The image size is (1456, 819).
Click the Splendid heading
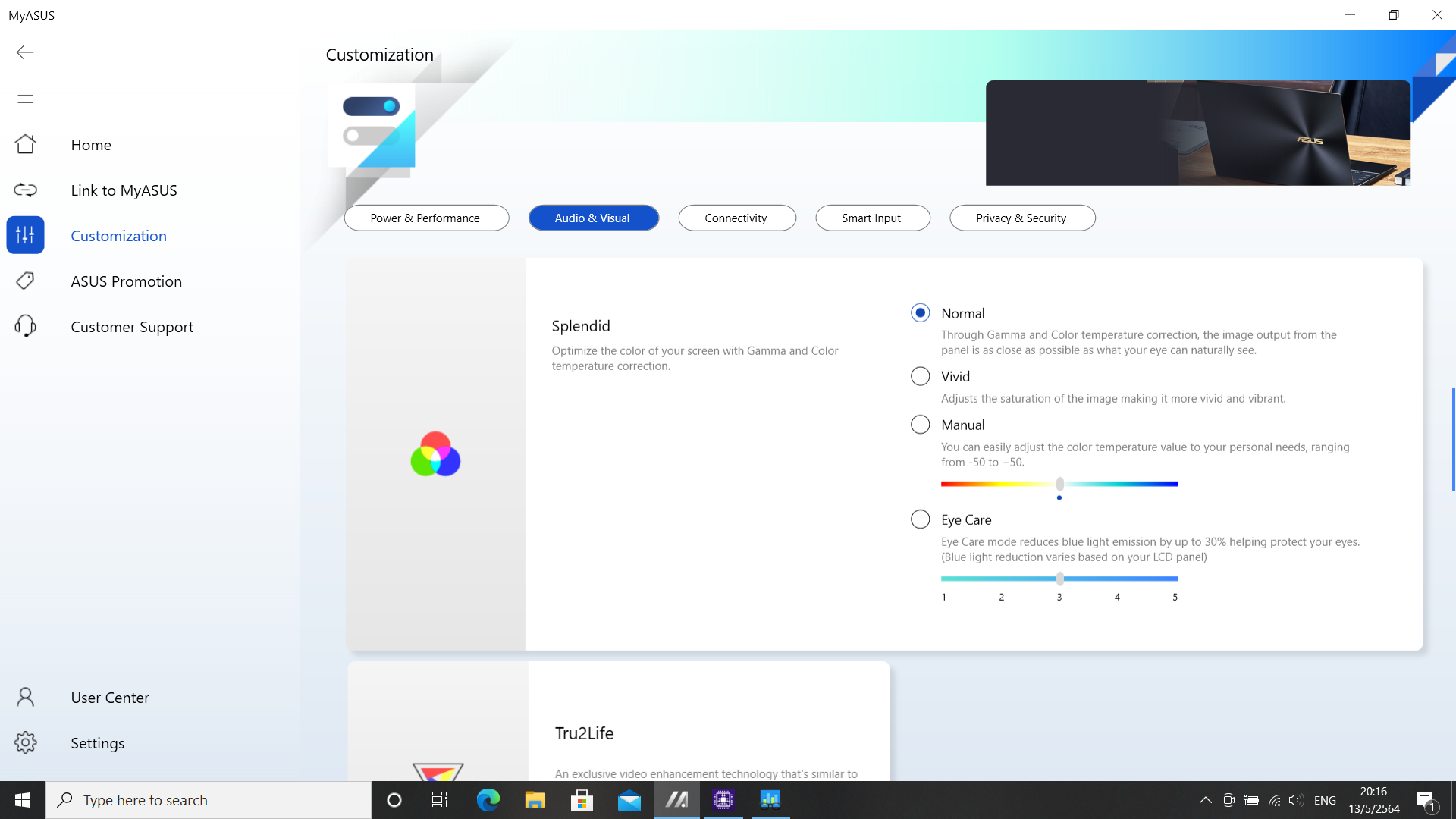(581, 326)
